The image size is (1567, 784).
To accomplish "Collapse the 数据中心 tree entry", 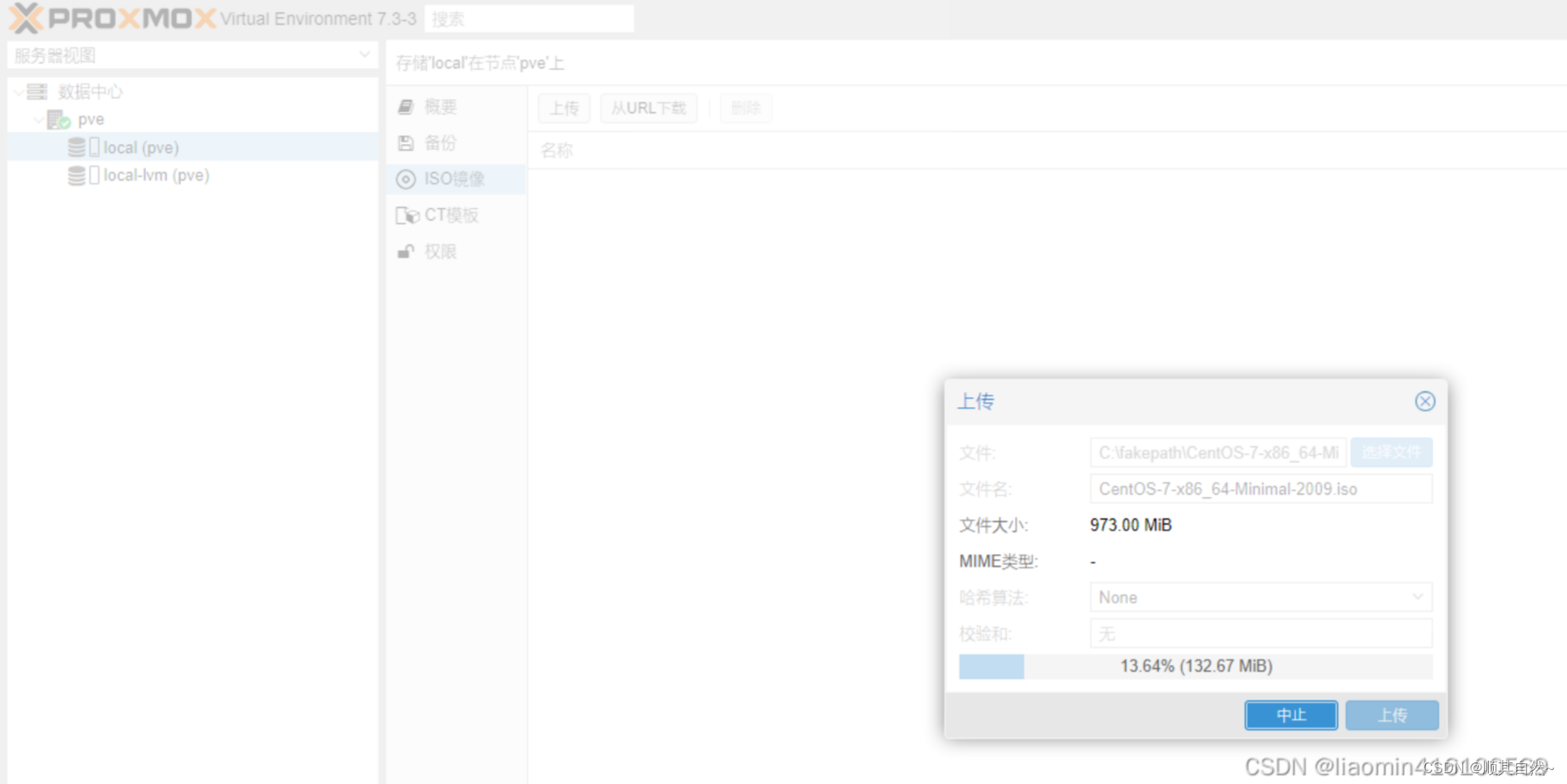I will point(17,91).
